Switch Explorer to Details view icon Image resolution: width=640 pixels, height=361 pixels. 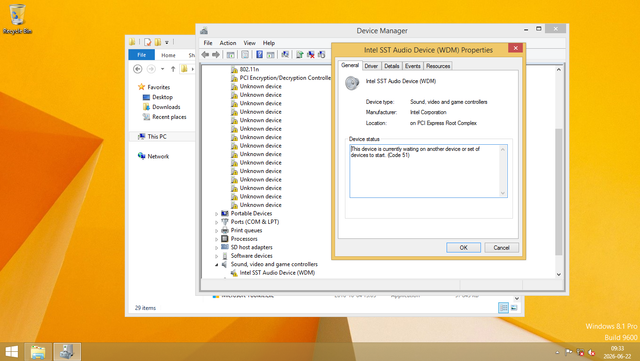503,308
